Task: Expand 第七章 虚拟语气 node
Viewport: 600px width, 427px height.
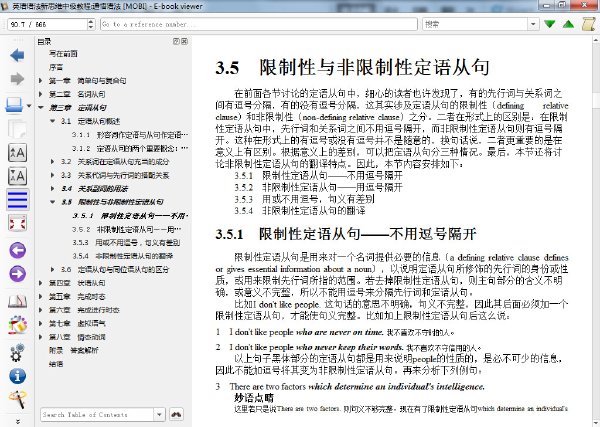Action: (41, 324)
